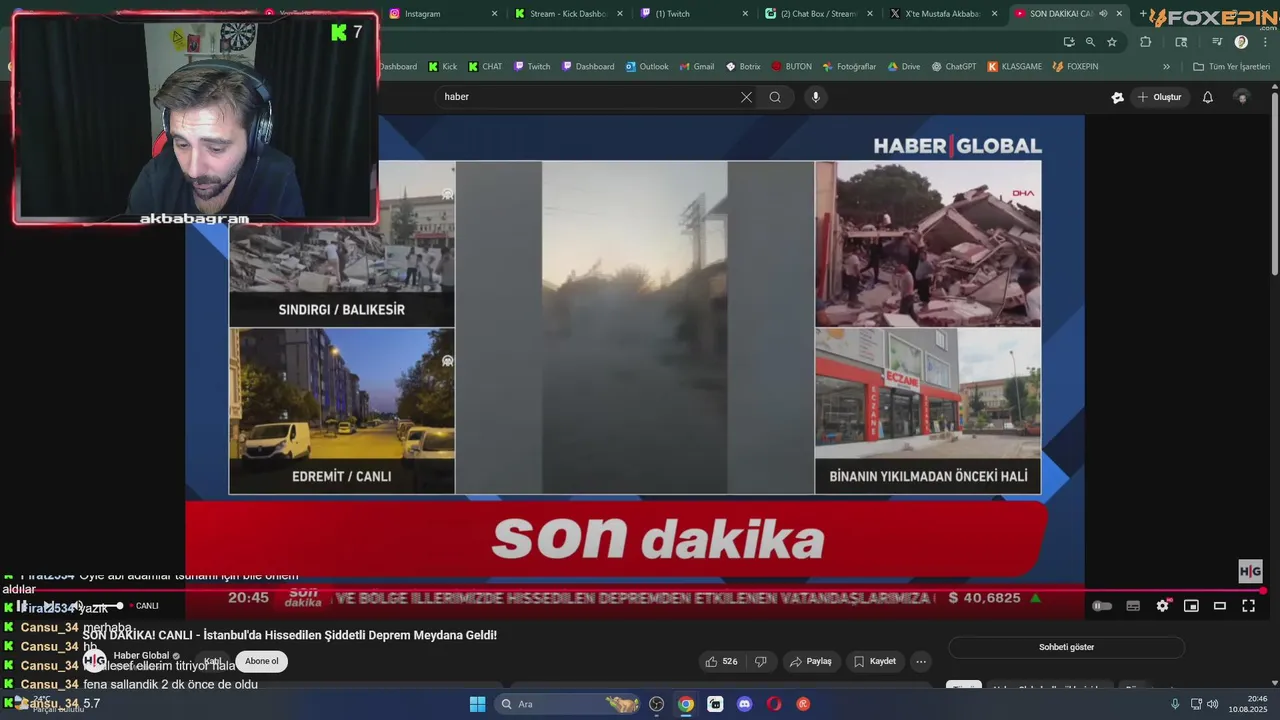Share the video via Paylaş

[x=810, y=661]
